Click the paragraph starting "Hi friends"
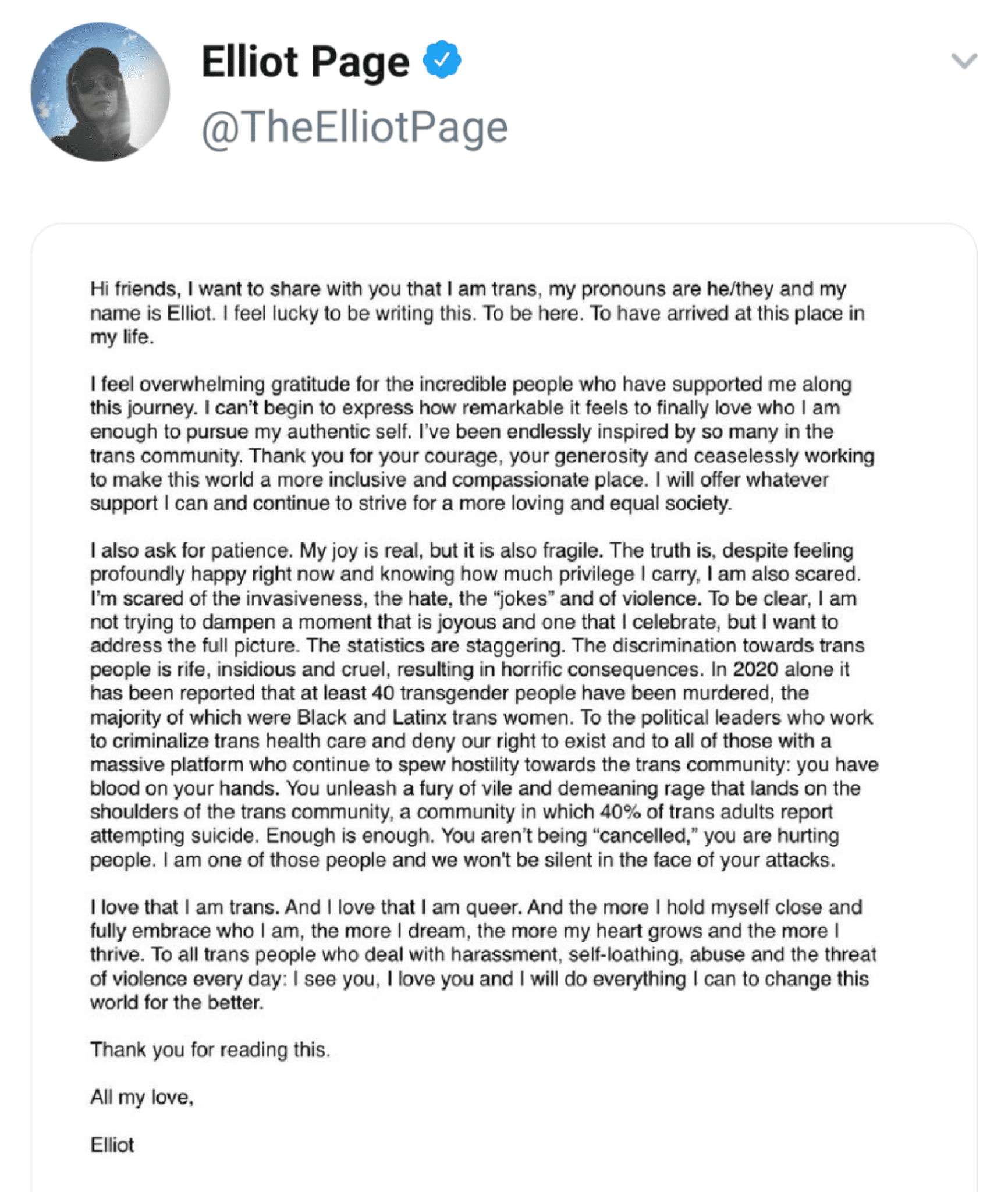Screen dimensions: 1008x1192 477,313
